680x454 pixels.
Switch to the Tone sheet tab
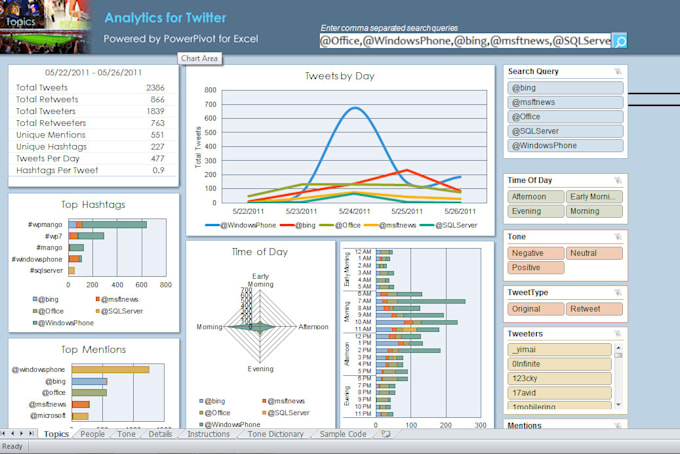126,434
